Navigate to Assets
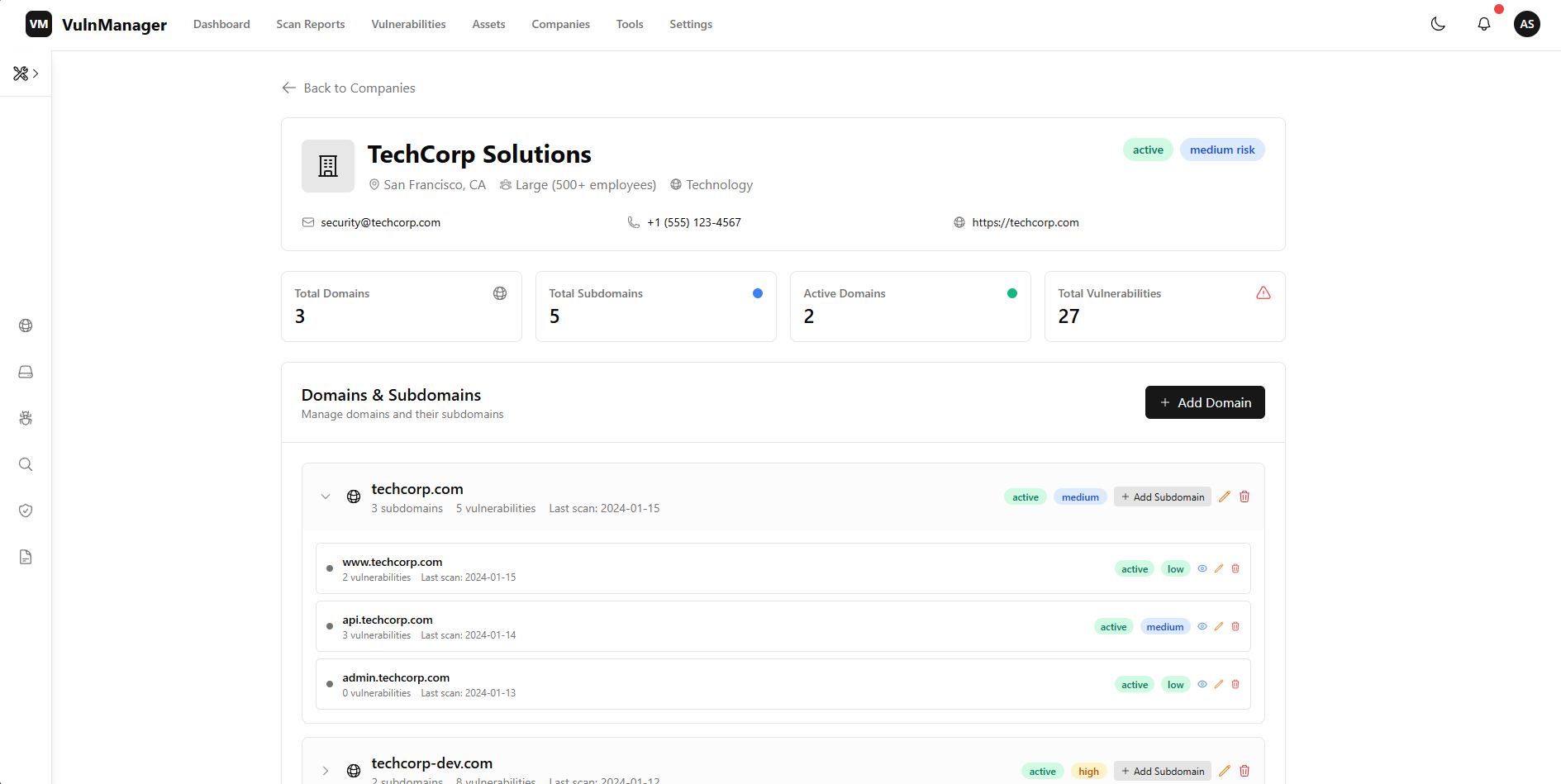This screenshot has width=1561, height=784. (x=488, y=24)
